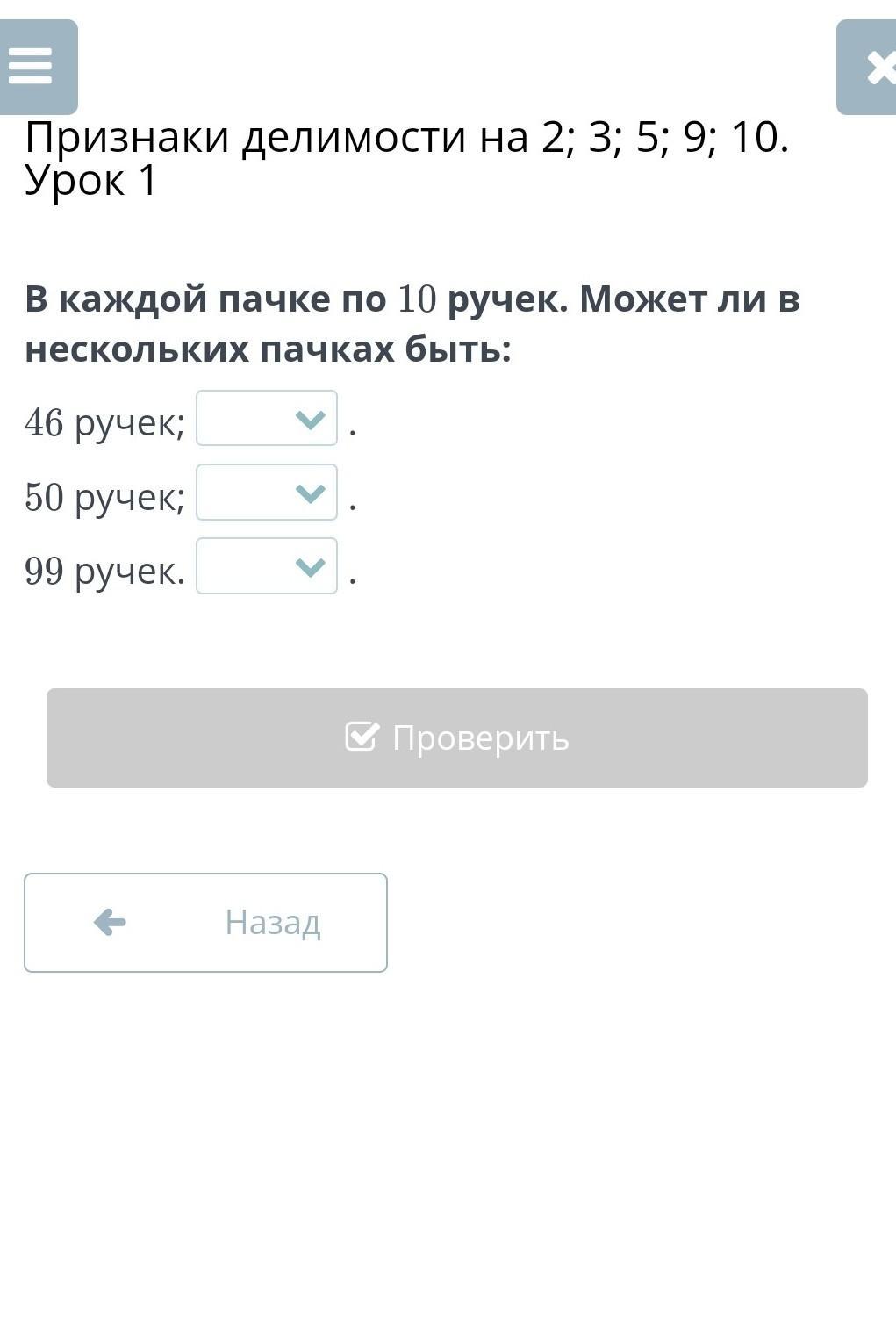
Task: Click the 46 ручек label
Action: point(104,422)
